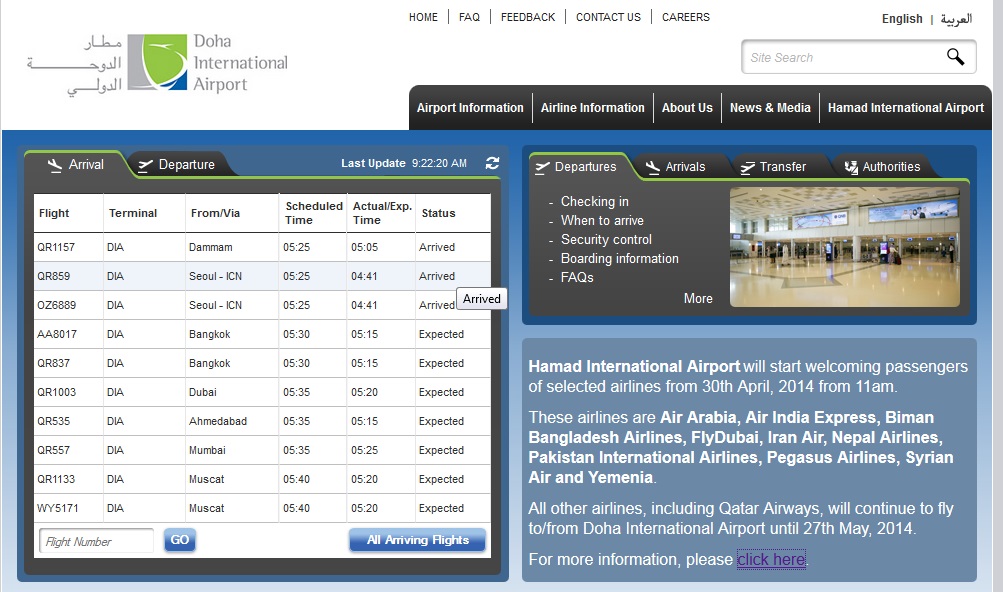Click the airport terminal photo thumbnail

(x=844, y=246)
